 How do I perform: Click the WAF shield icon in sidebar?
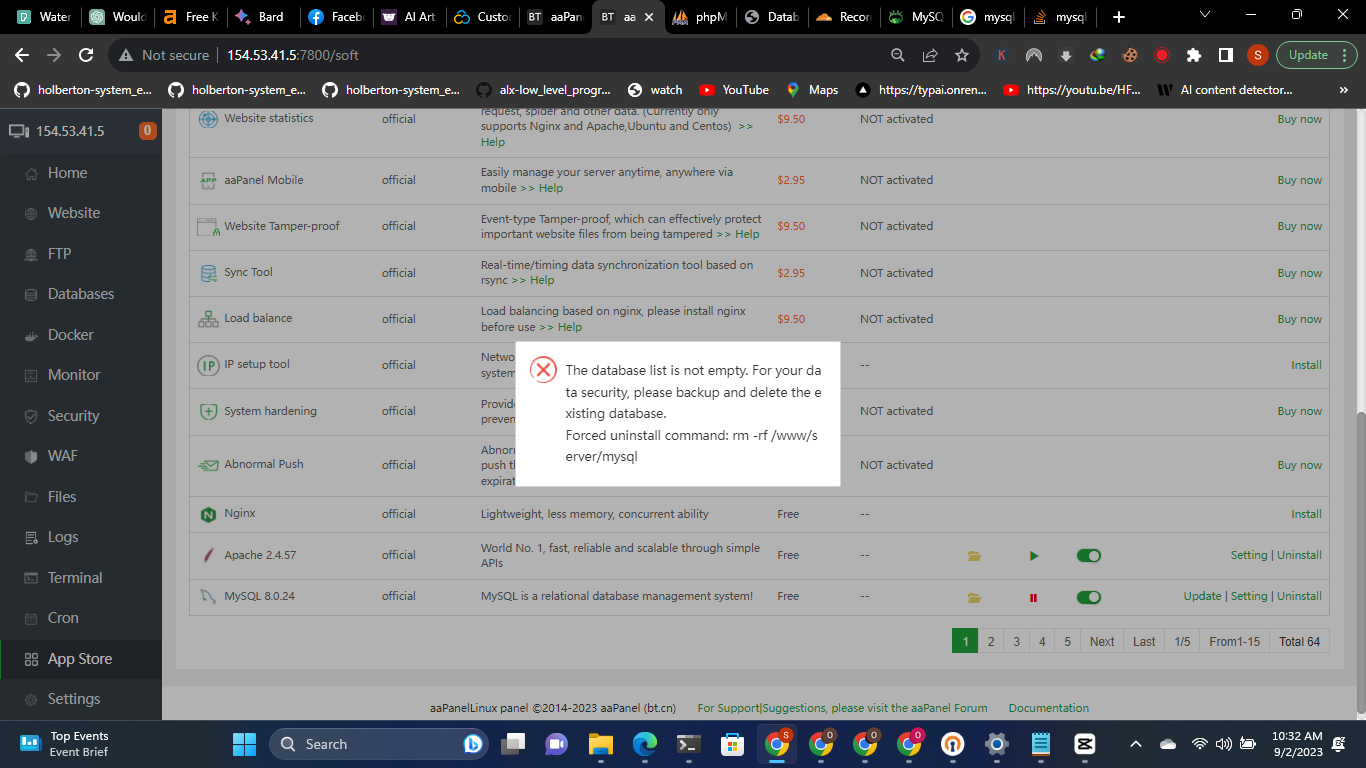point(29,456)
